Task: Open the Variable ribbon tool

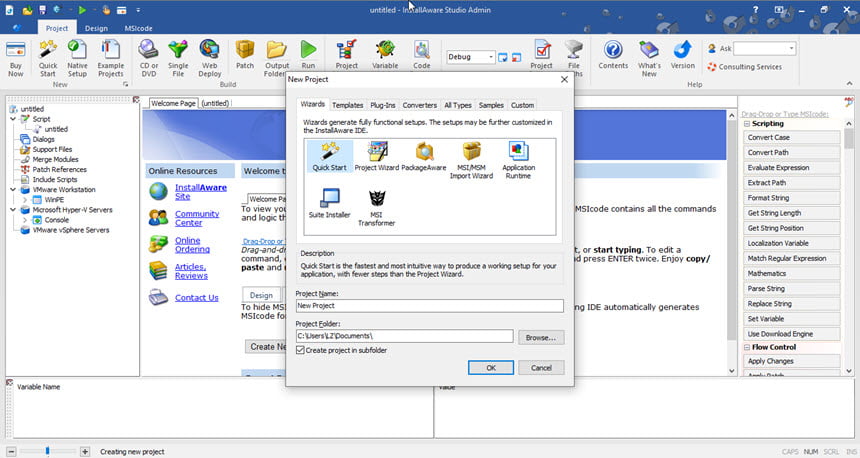Action: (x=385, y=55)
